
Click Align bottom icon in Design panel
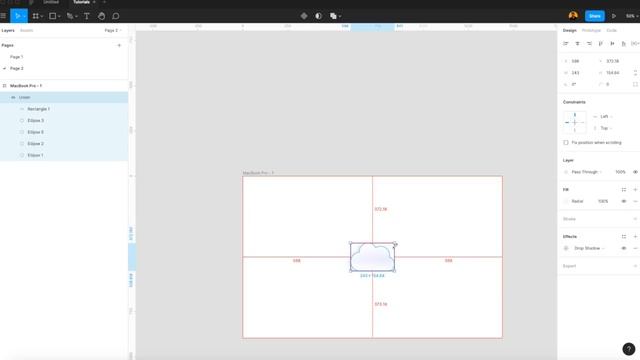(x=624, y=43)
